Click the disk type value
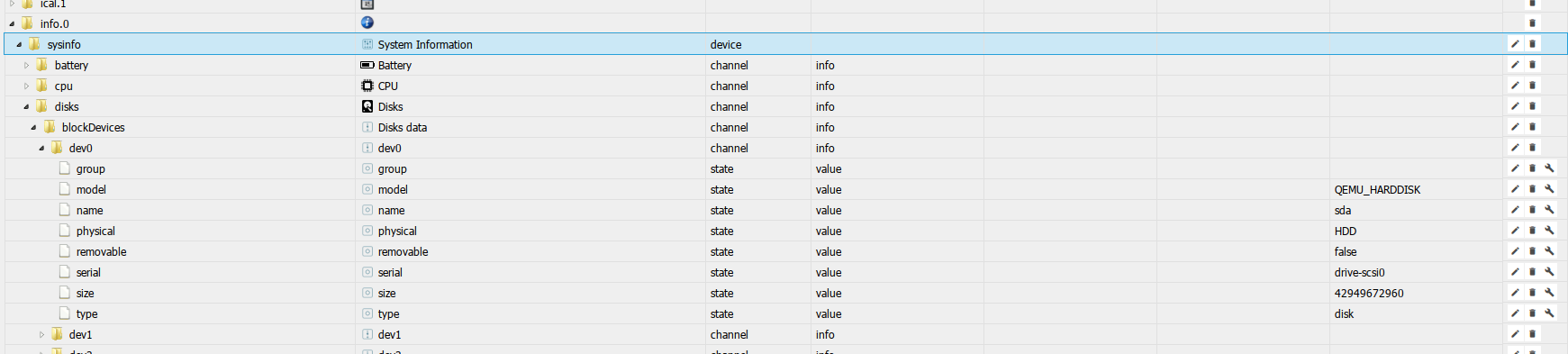 [x=1344, y=313]
